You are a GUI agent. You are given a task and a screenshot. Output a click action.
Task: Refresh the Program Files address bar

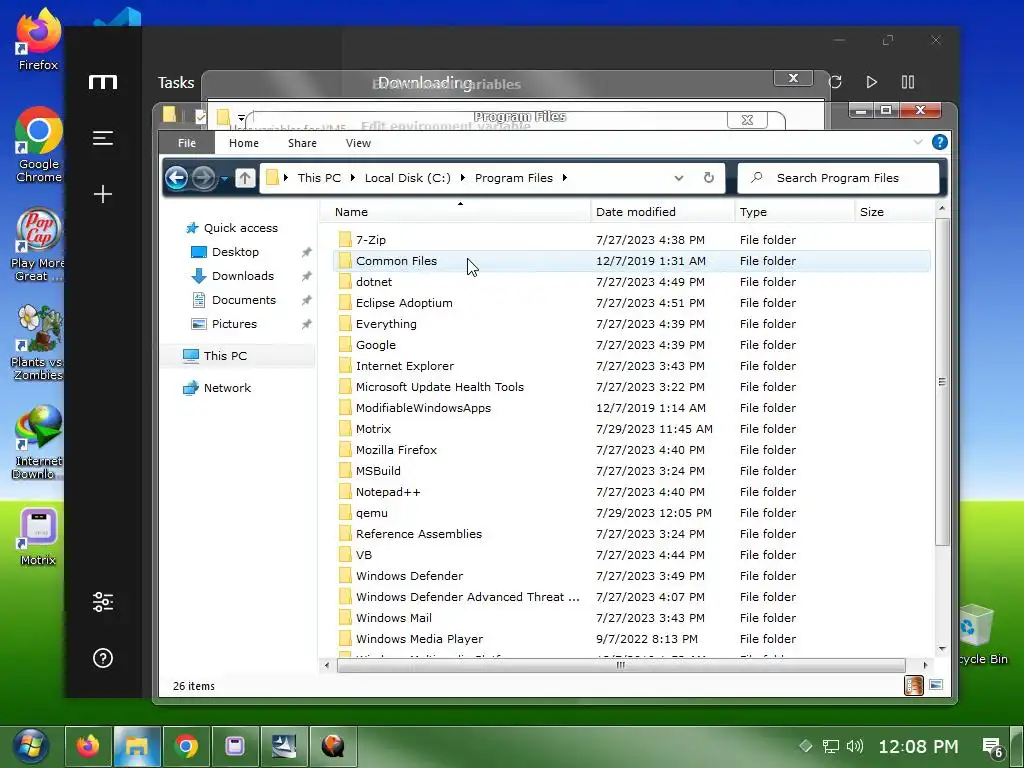pos(709,178)
